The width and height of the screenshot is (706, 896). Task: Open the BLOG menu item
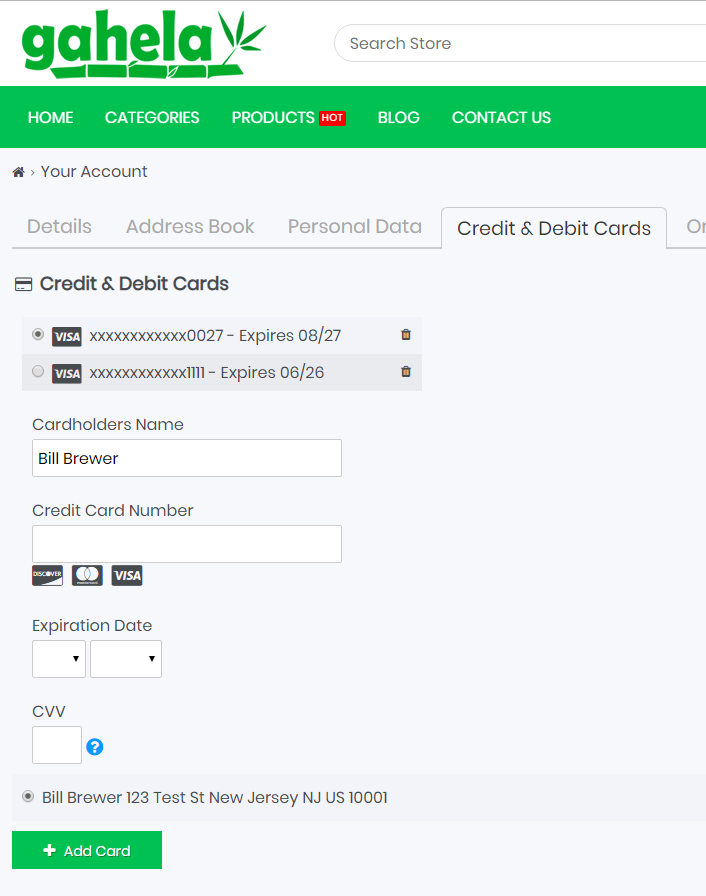click(399, 118)
